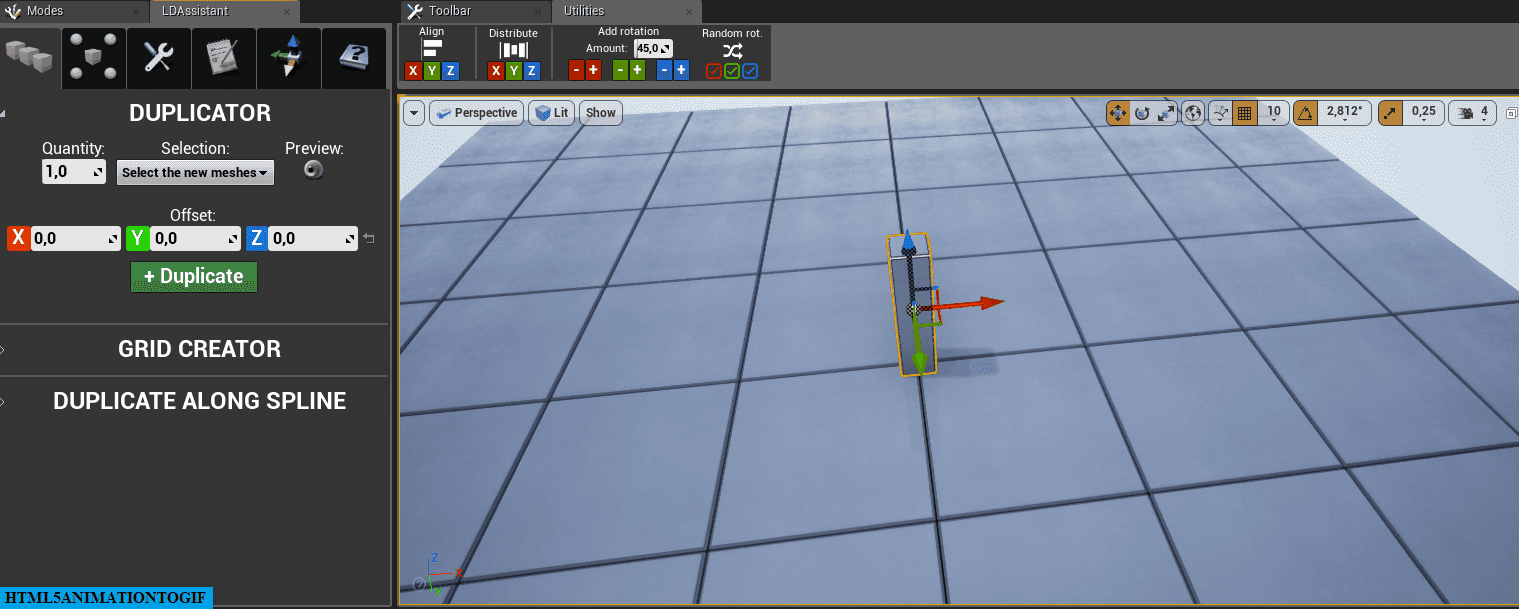Viewport: 1519px width, 609px height.
Task: Open the Duplicator cubes tool icon
Action: pos(29,58)
